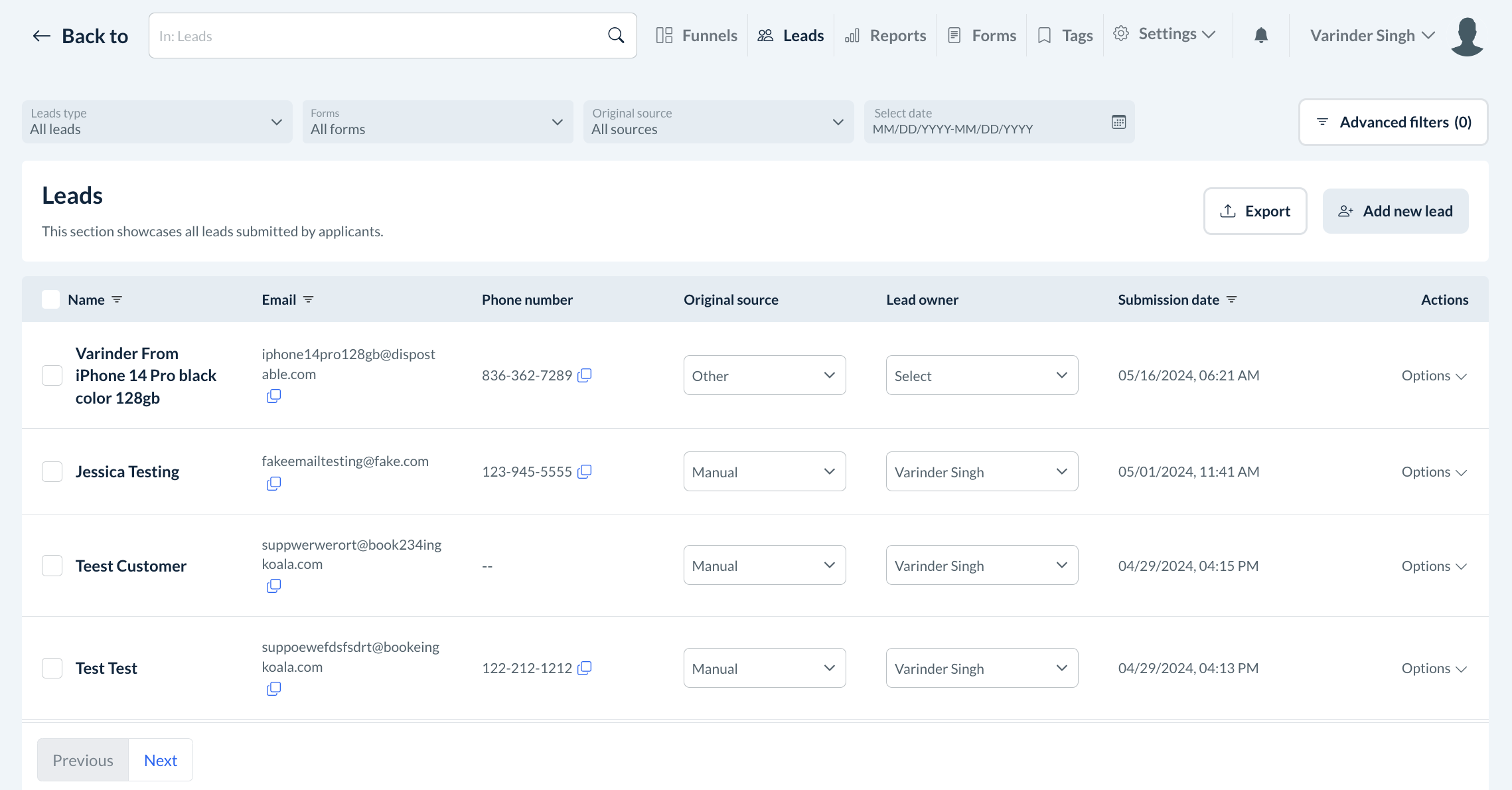1512x790 pixels.
Task: Sort by Submission date column icon
Action: 1232,300
